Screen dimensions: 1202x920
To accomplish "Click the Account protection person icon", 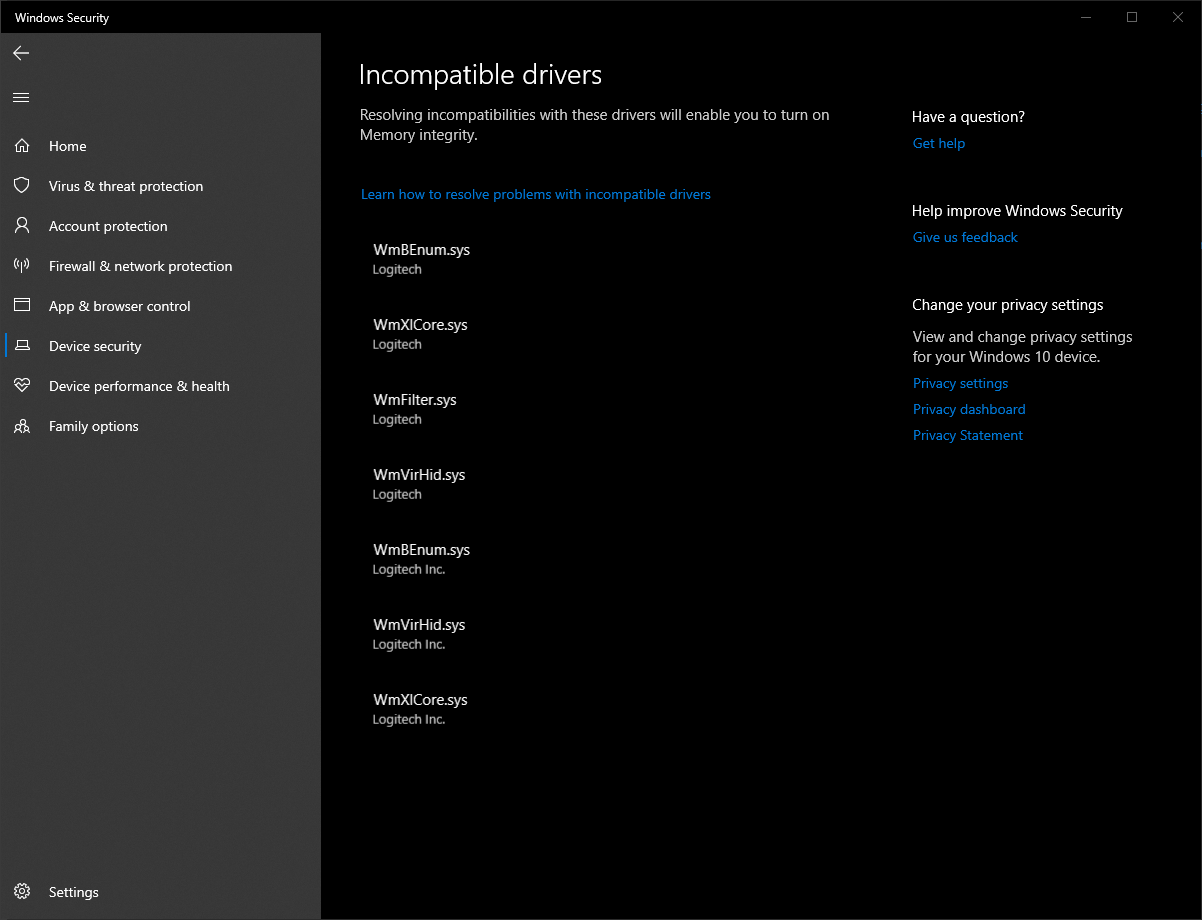I will click(x=22, y=226).
